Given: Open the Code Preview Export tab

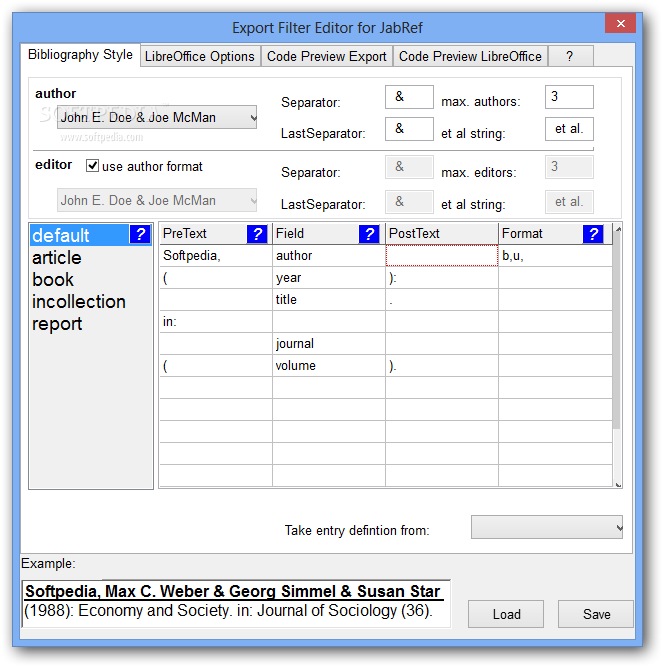Looking at the screenshot, I should coord(327,56).
